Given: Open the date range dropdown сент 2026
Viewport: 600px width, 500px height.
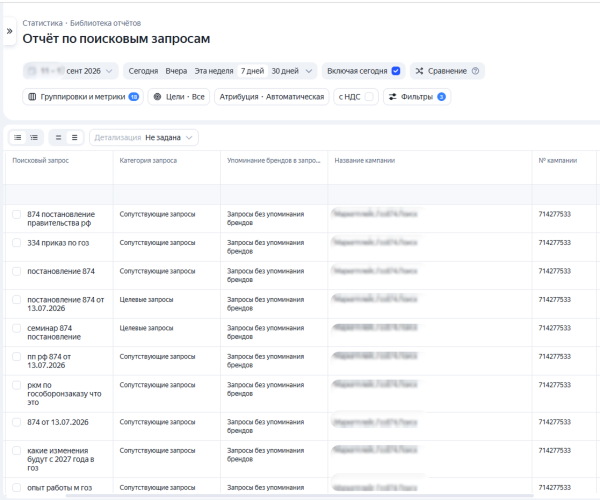Looking at the screenshot, I should (70, 71).
